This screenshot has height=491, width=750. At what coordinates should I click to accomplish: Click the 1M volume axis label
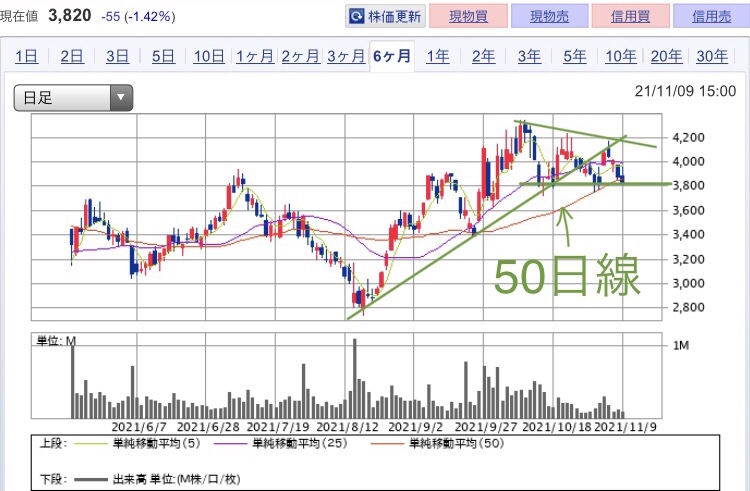681,345
